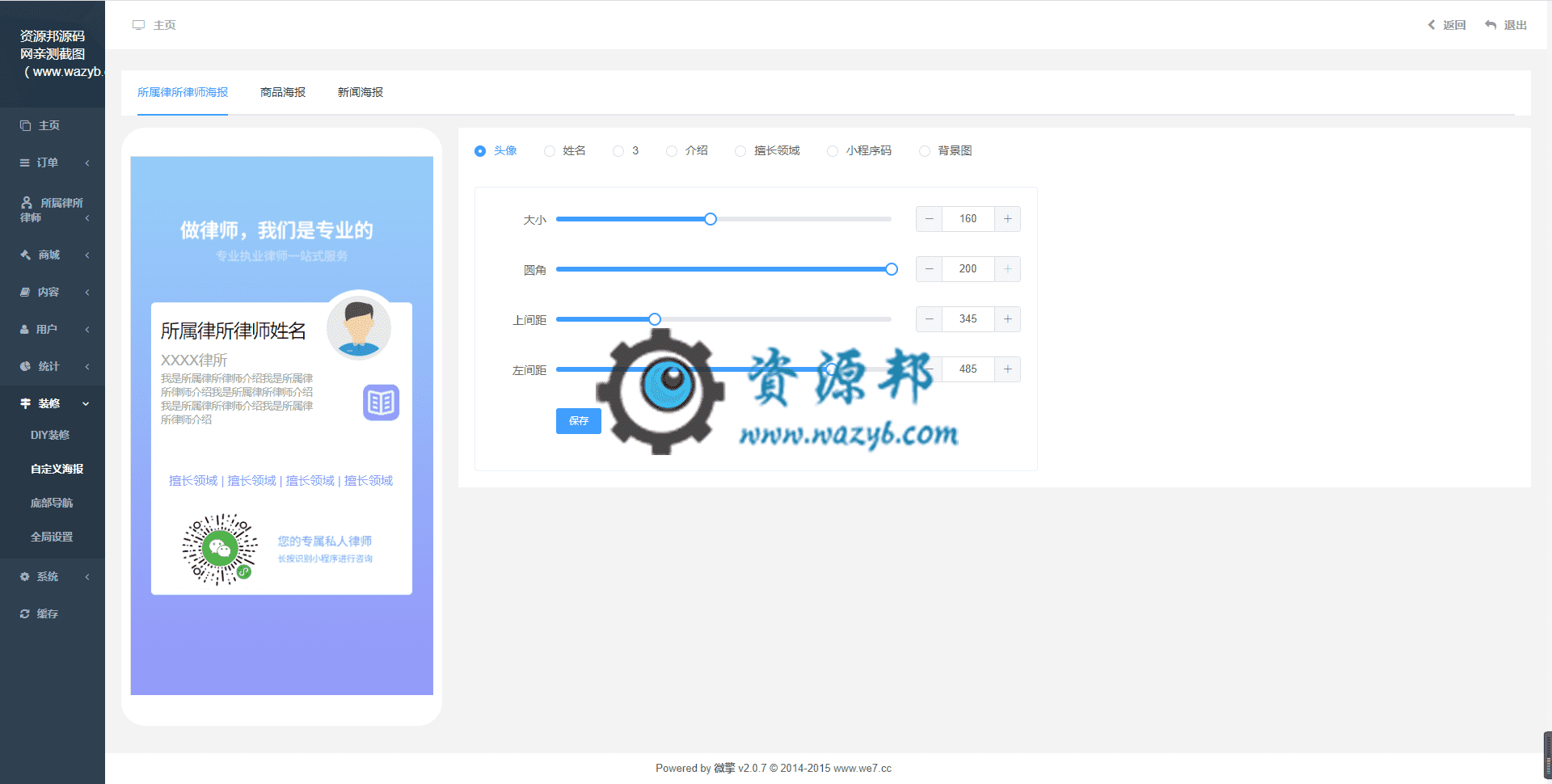This screenshot has width=1552, height=784.
Task: Expand the 商城 sidebar menu chevron
Action: pyautogui.click(x=87, y=255)
